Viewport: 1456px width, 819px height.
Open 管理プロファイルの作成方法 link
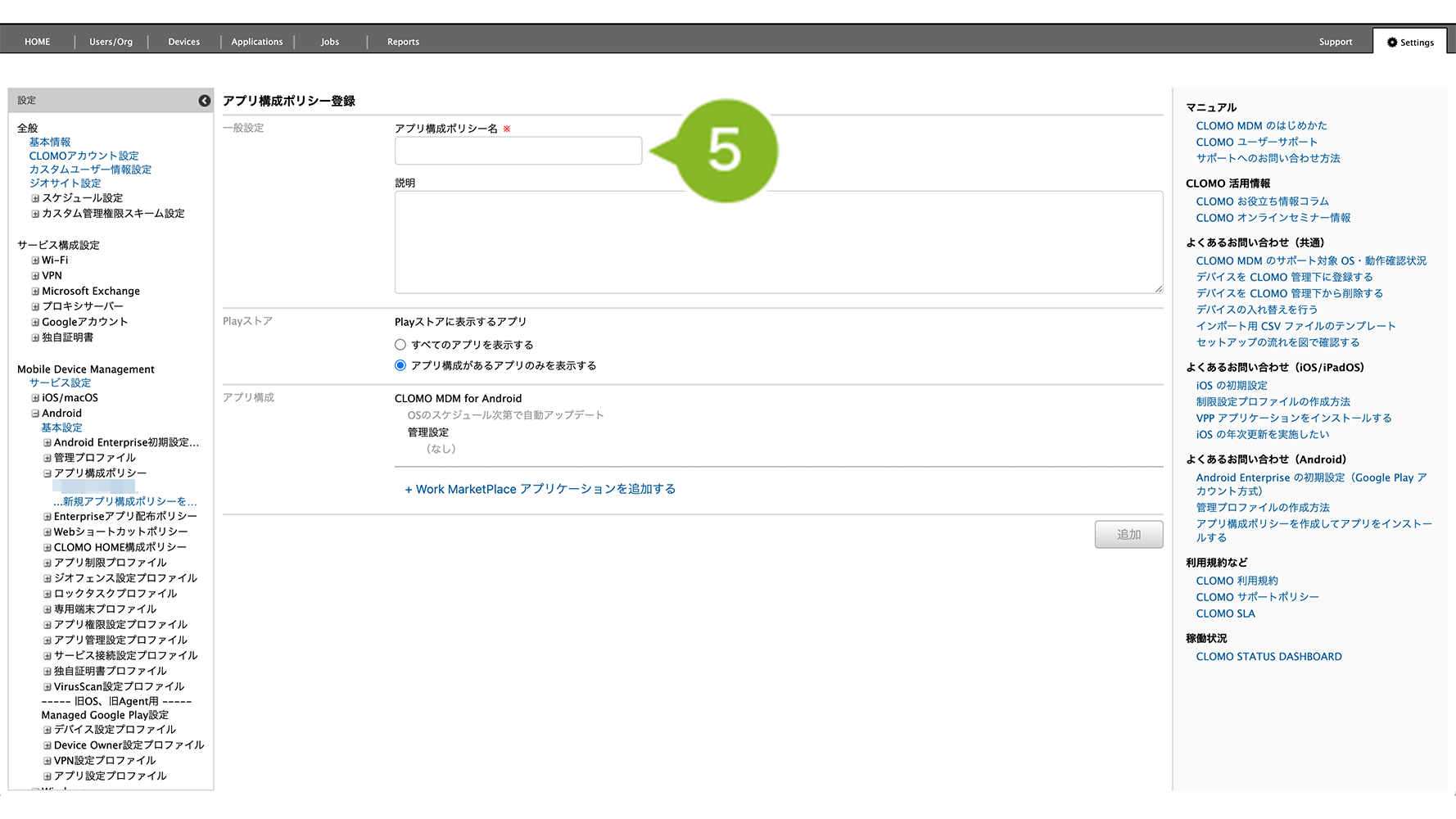pos(1263,508)
